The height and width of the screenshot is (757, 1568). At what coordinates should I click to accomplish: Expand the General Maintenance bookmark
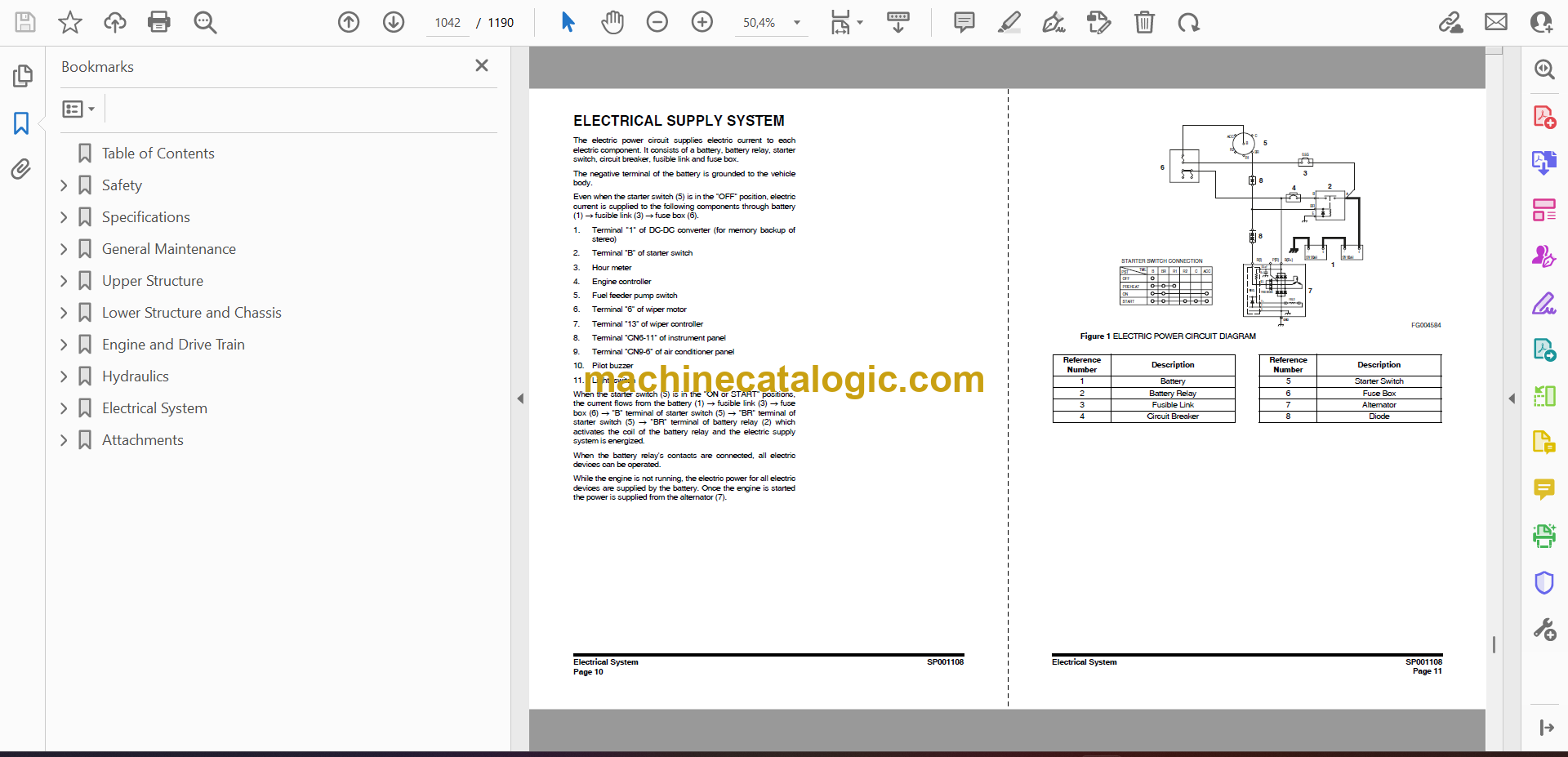tap(64, 249)
